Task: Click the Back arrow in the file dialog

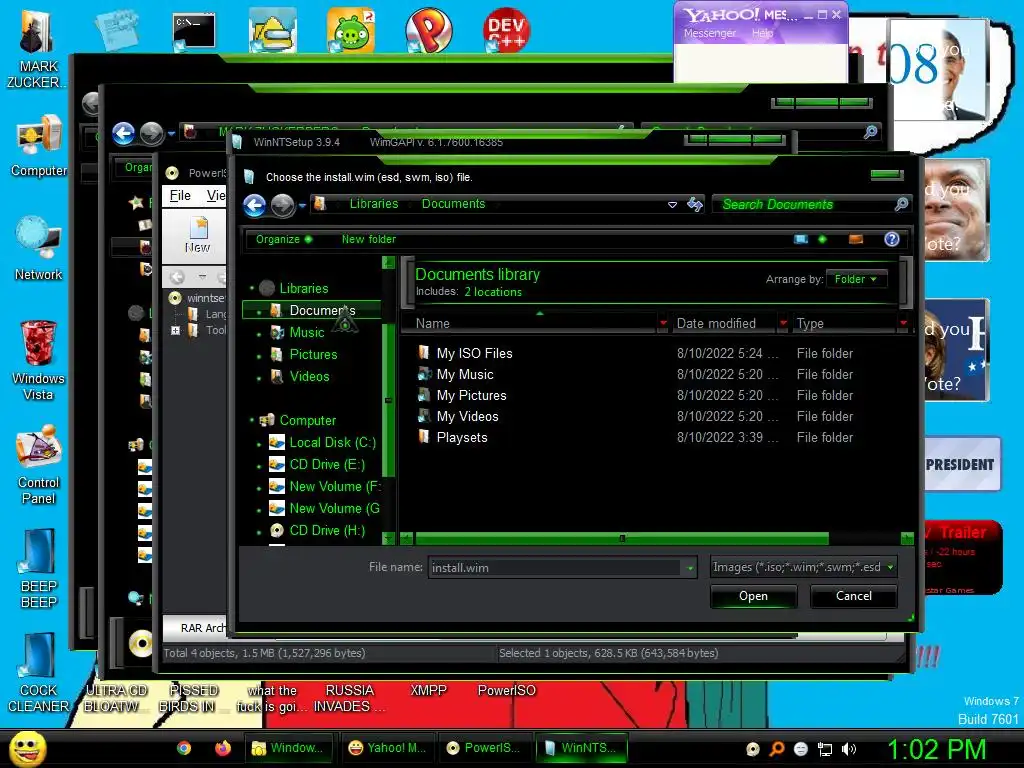Action: pyautogui.click(x=255, y=206)
